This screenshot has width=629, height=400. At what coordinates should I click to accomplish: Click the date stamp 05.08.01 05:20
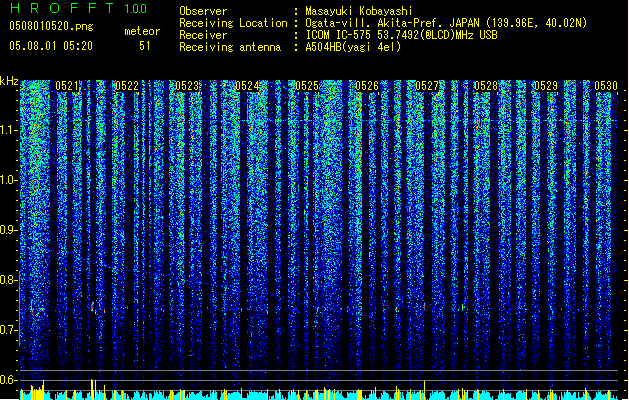click(x=51, y=46)
